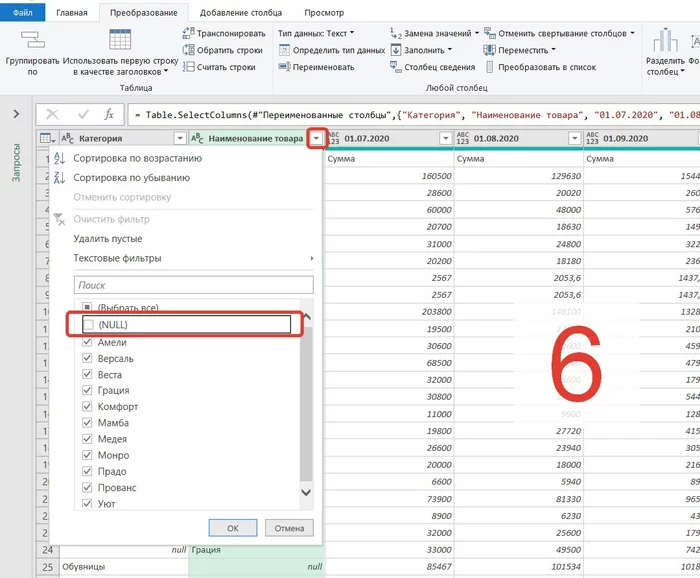Image resolution: width=700 pixels, height=578 pixels.
Task: Click the filter list scrollbar thumb
Action: [x=306, y=404]
